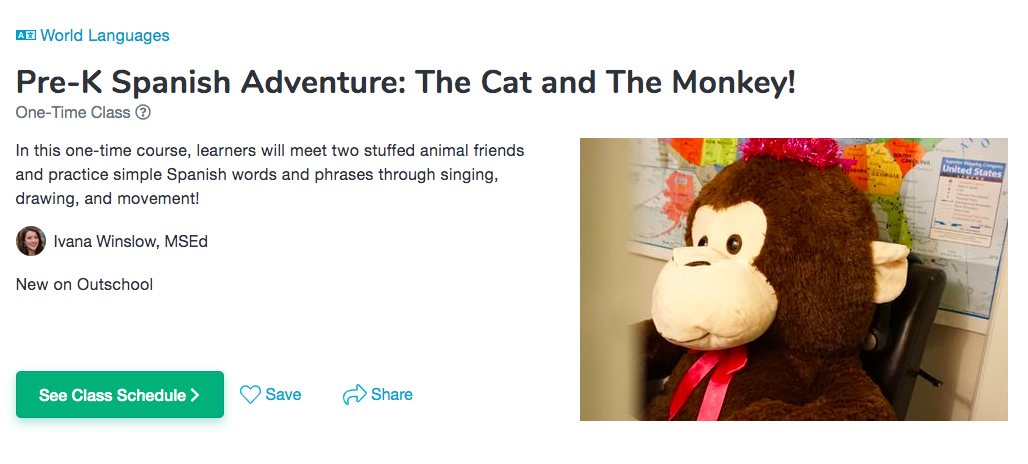Click the Save label text
The width and height of the screenshot is (1028, 464).
tap(283, 395)
